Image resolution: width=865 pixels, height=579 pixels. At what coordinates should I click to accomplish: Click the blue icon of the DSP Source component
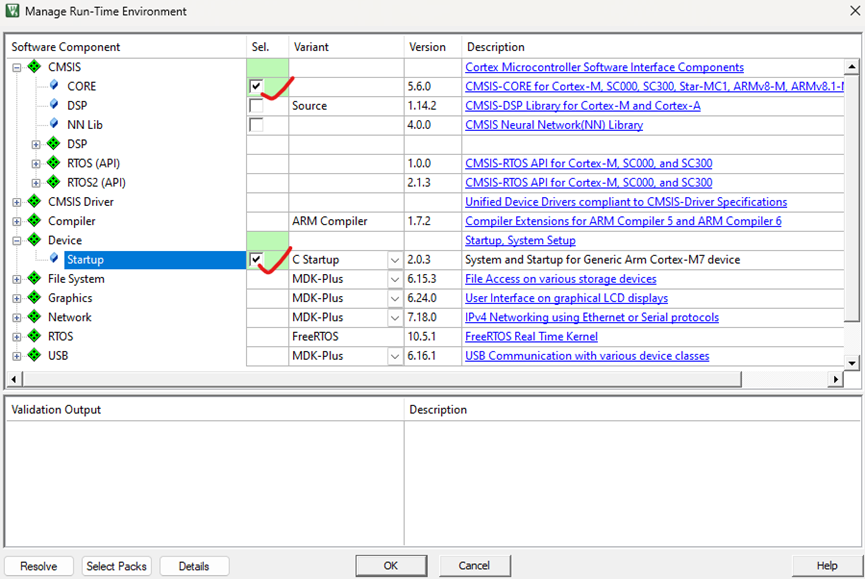pyautogui.click(x=54, y=105)
